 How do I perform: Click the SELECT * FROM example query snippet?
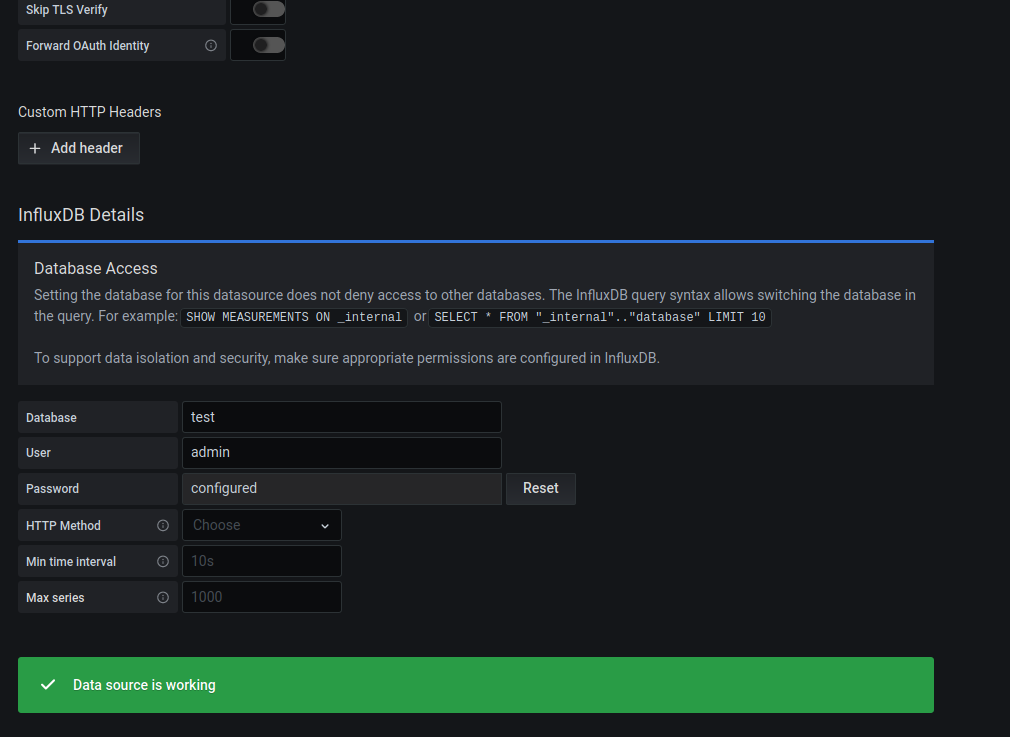[600, 317]
